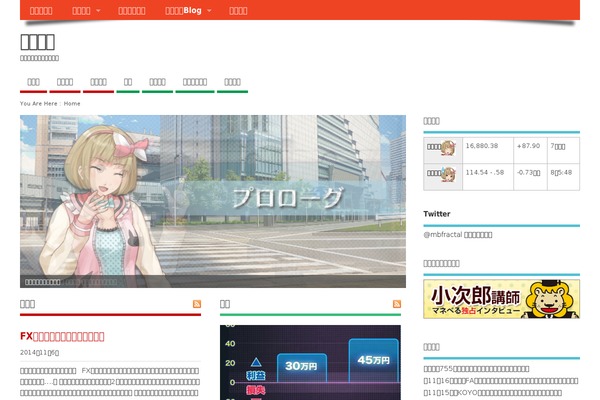Select the -0.73 change cell
The width and height of the screenshot is (600, 400).
[x=530, y=177]
